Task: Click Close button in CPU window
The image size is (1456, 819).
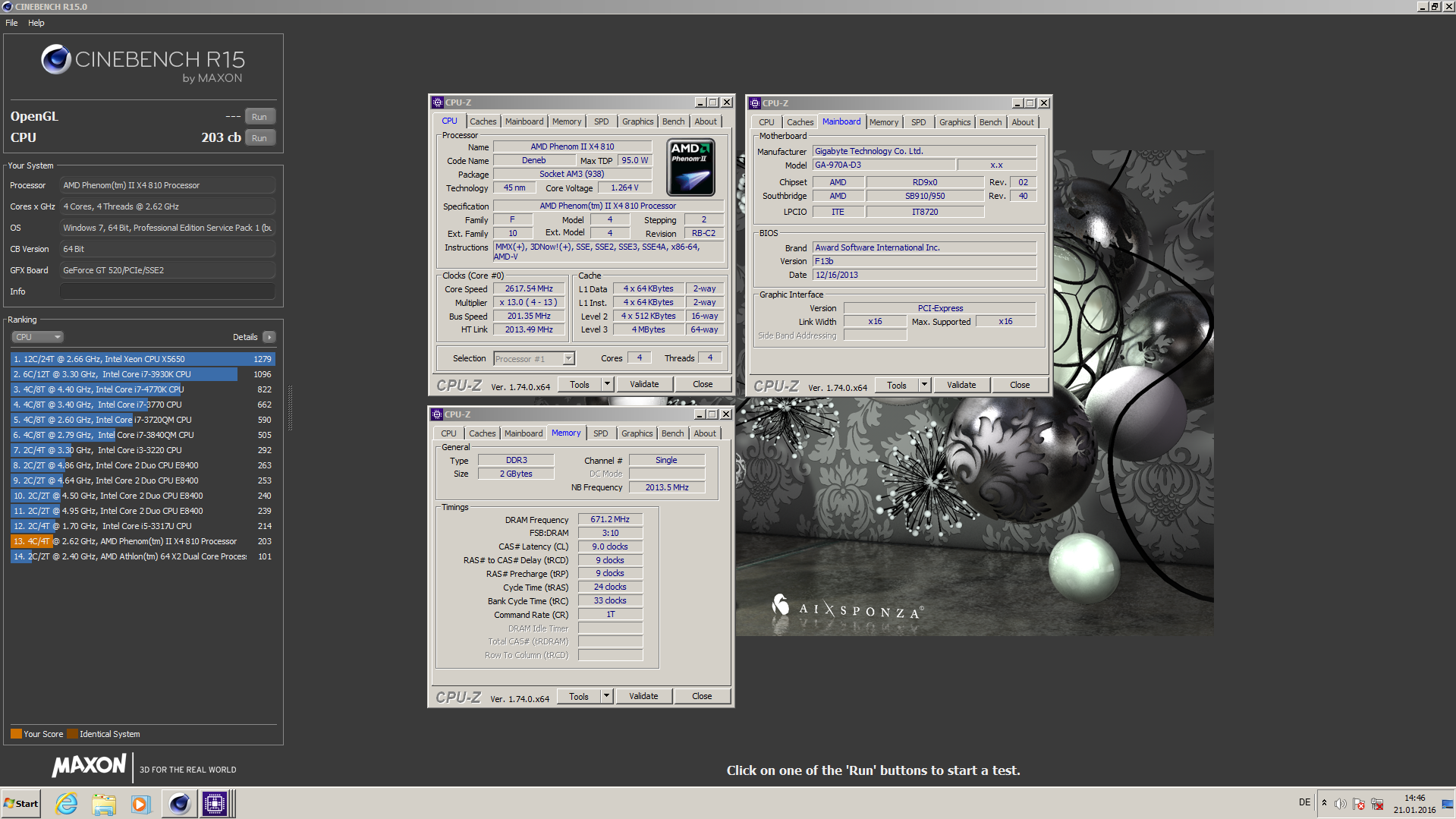Action: click(x=703, y=385)
